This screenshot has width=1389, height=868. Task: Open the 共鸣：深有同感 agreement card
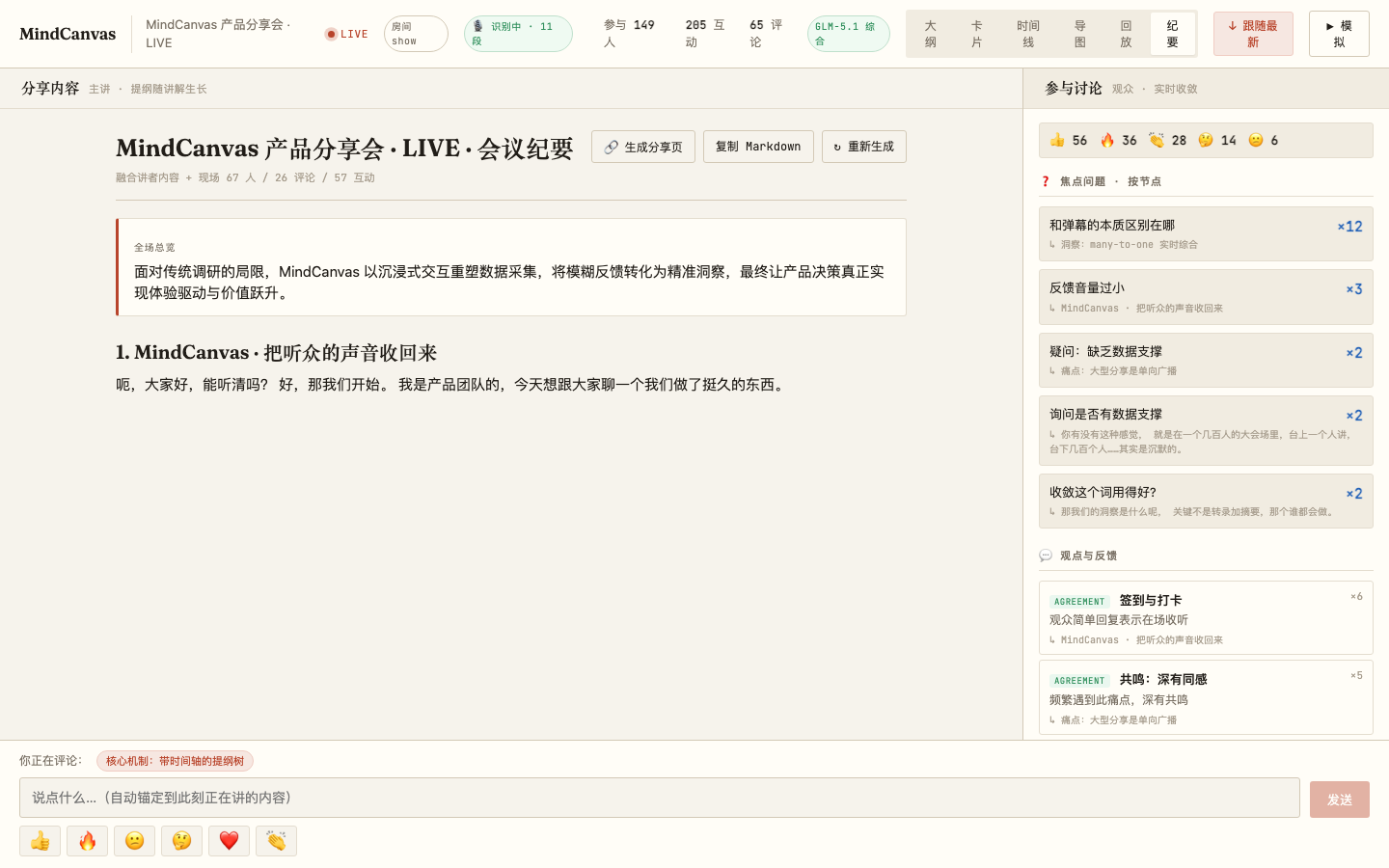coord(1206,697)
